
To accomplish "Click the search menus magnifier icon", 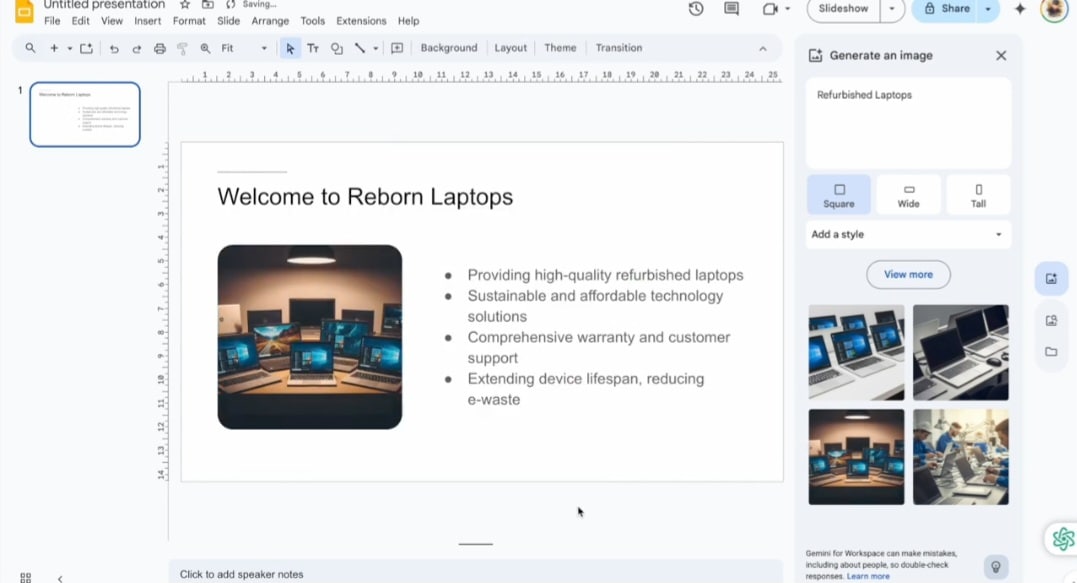I will tap(30, 48).
